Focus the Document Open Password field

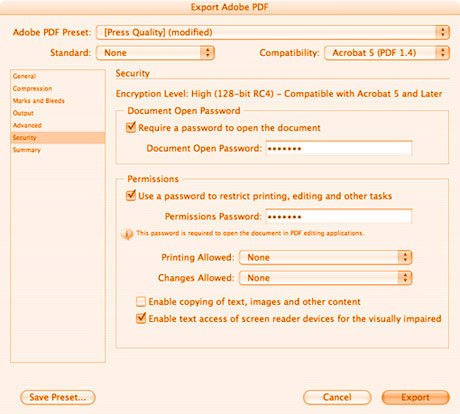[x=339, y=148]
